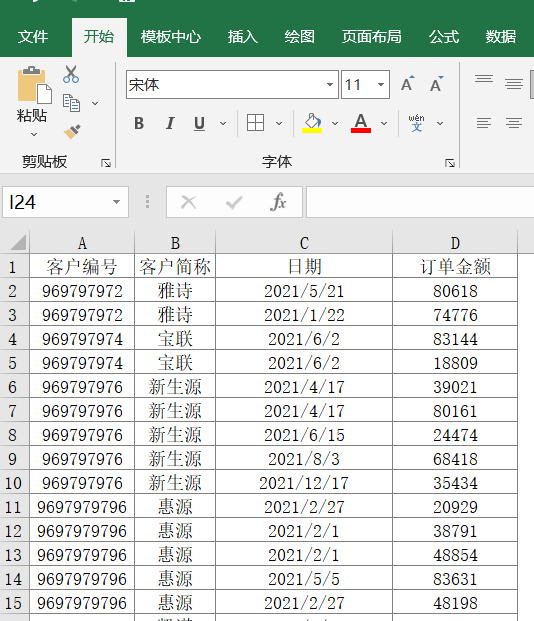Click the Copy icon in clipboard group
The height and width of the screenshot is (621, 534).
coord(71,103)
